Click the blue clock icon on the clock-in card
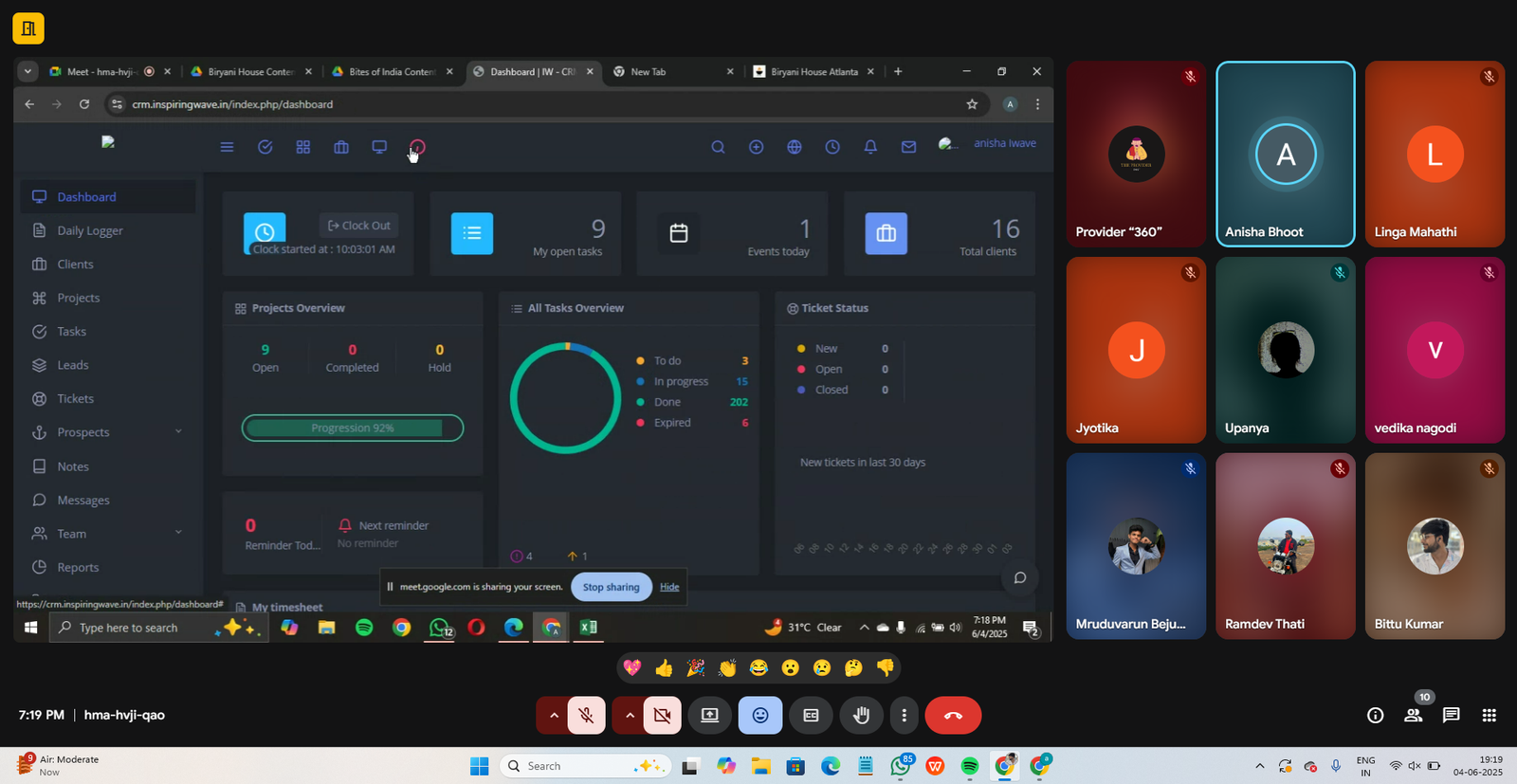Screen dimensions: 1517x784 point(265,232)
